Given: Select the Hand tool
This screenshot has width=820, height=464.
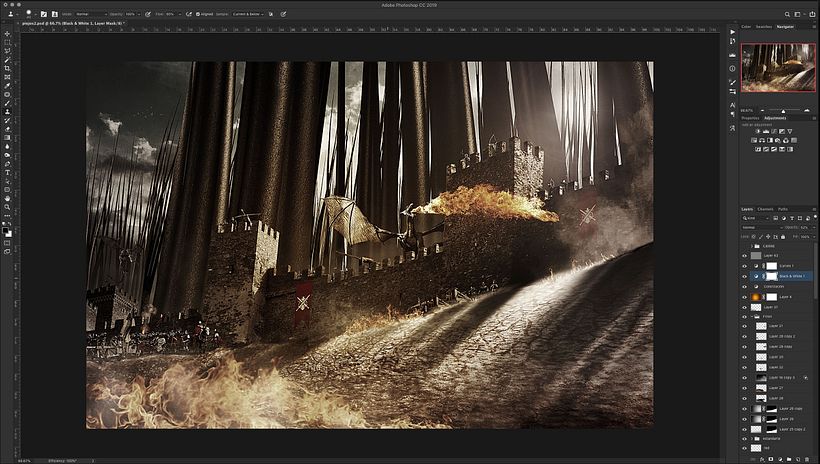Looking at the screenshot, I should (7, 198).
